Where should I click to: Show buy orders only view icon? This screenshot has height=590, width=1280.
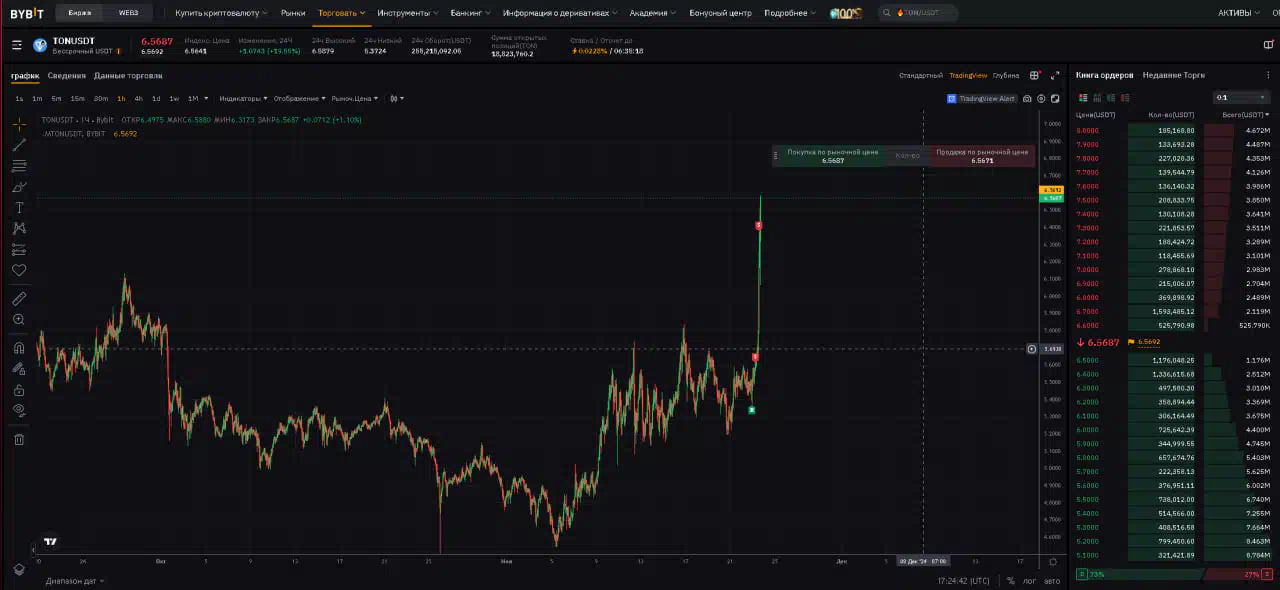click(1111, 97)
